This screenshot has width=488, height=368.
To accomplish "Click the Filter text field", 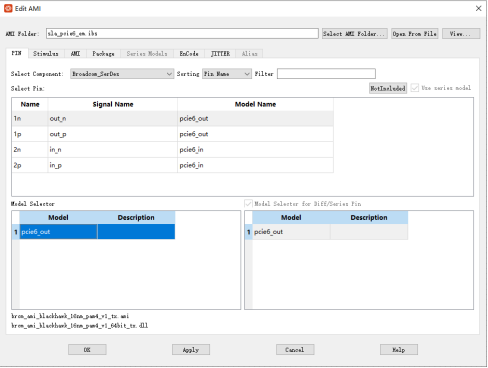I will [326, 74].
